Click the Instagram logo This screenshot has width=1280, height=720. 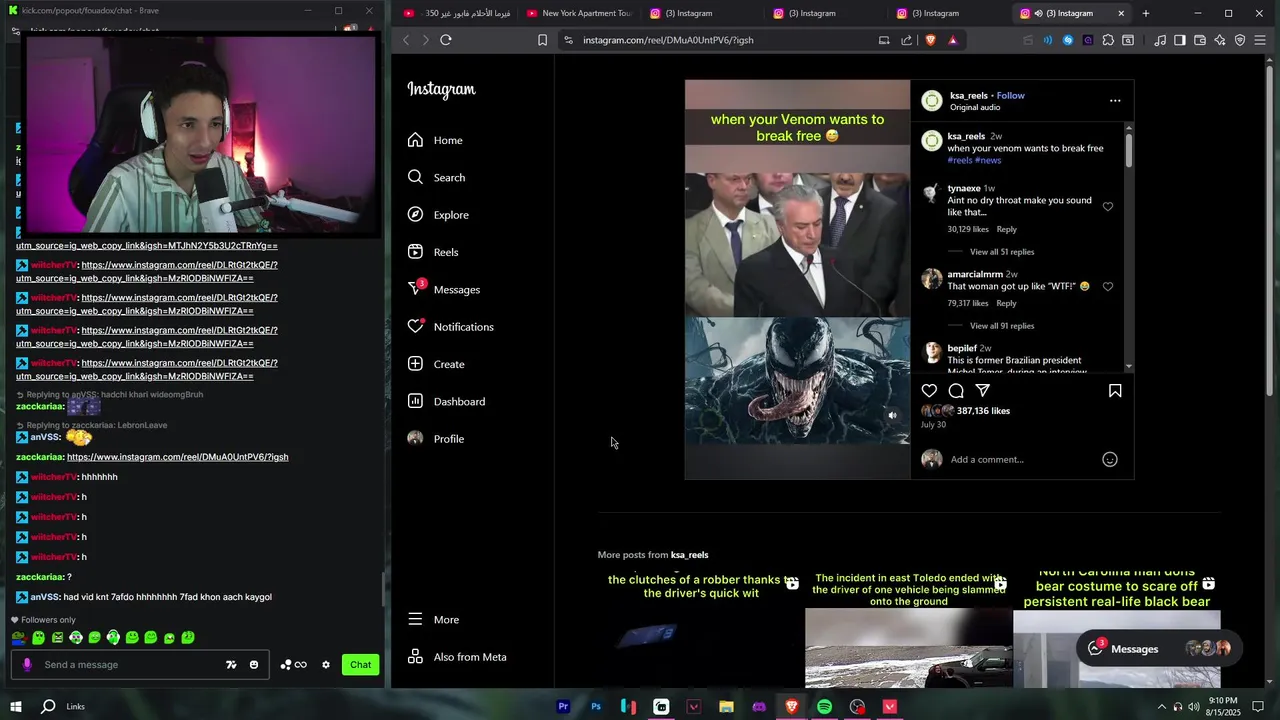tap(441, 89)
